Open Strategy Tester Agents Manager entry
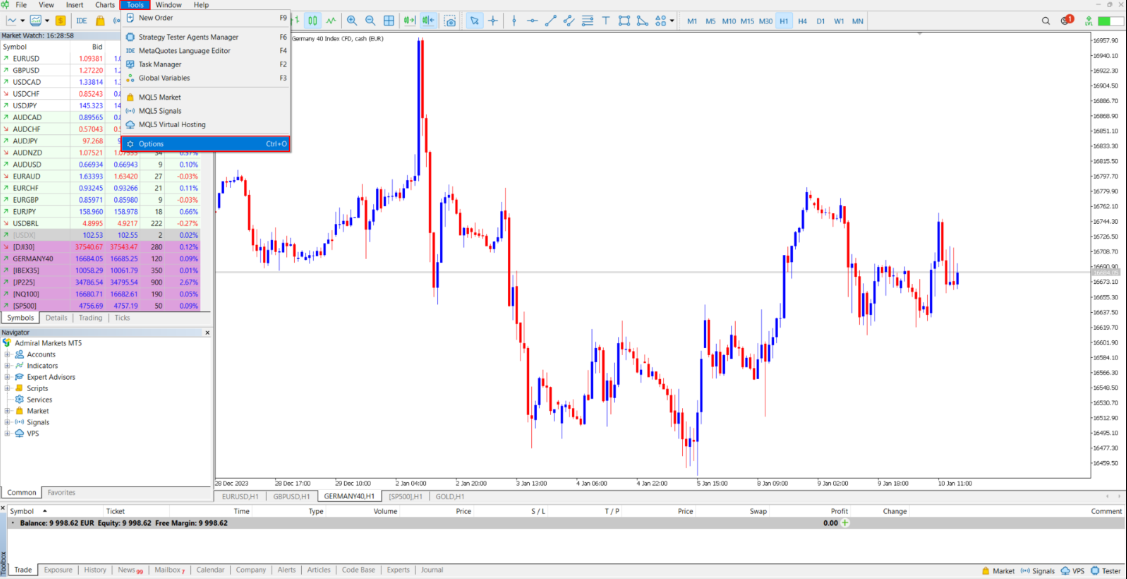This screenshot has width=1127, height=579. tap(206, 37)
